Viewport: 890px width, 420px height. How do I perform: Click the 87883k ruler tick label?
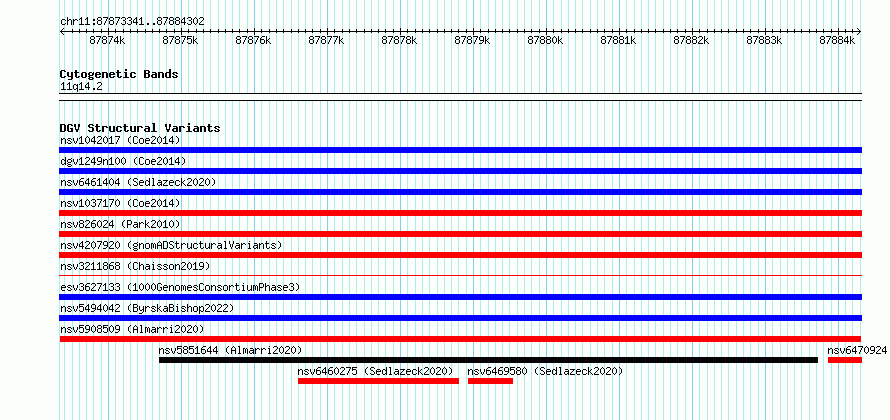pyautogui.click(x=765, y=41)
